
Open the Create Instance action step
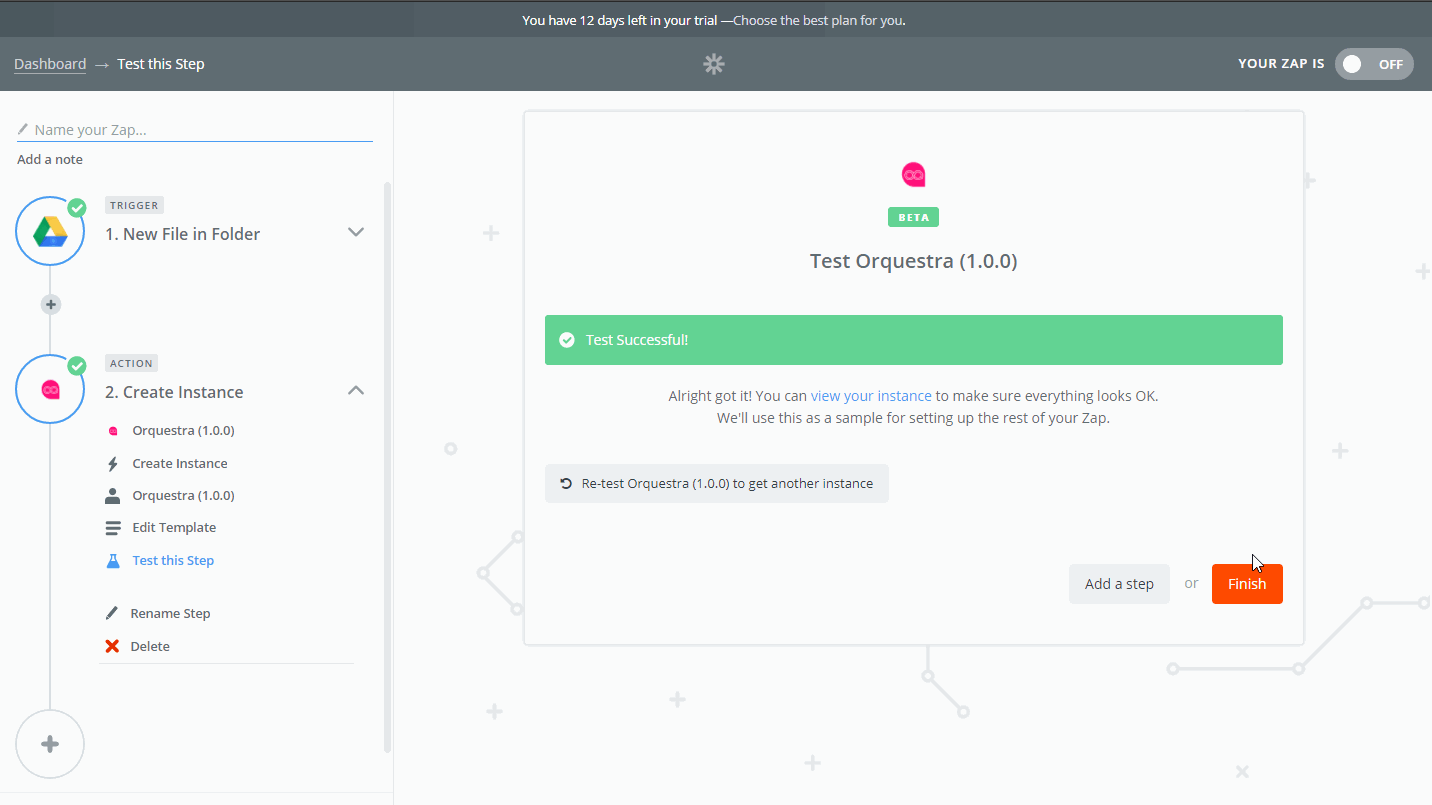tap(180, 464)
